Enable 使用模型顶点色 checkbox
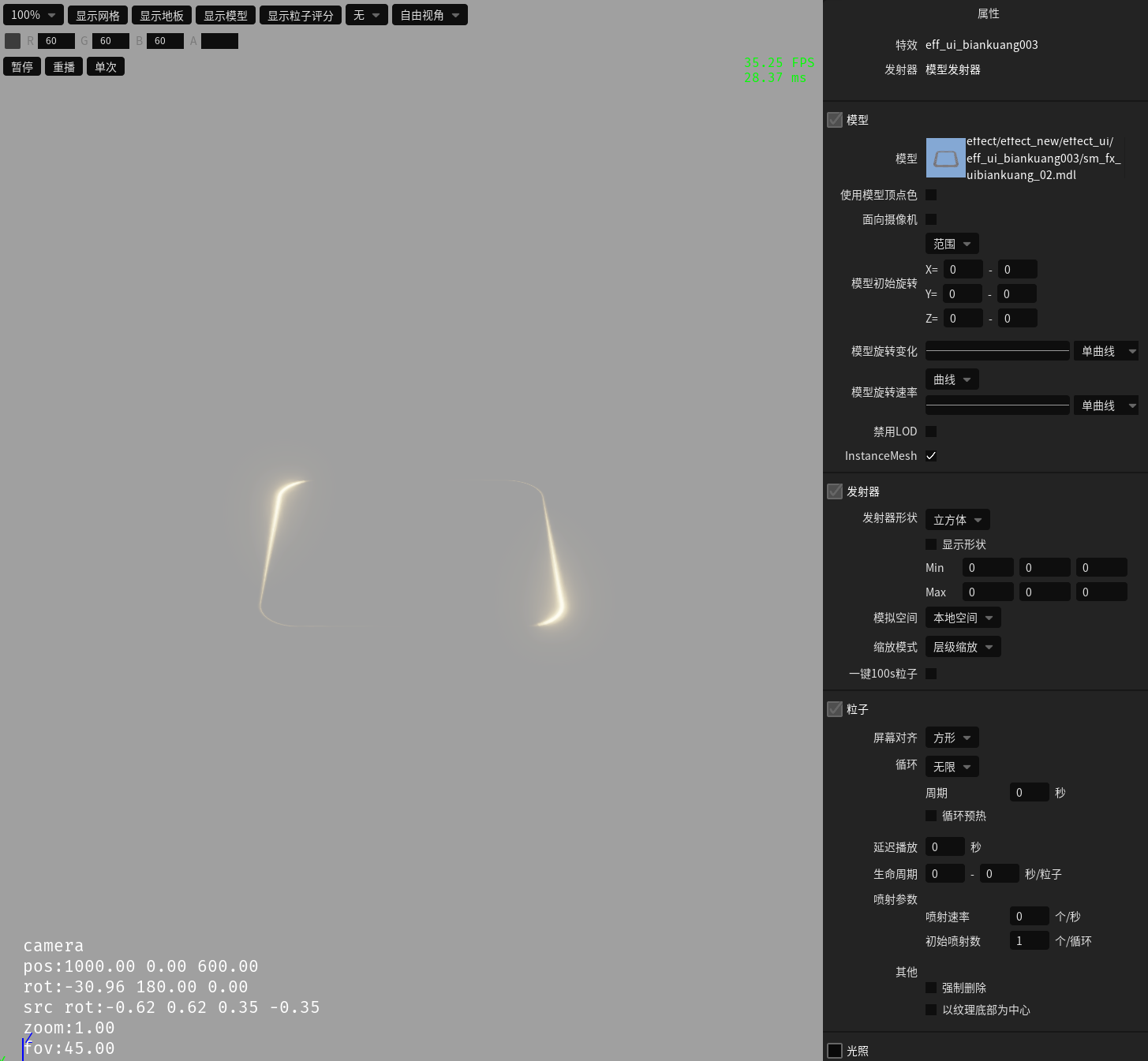 (931, 195)
